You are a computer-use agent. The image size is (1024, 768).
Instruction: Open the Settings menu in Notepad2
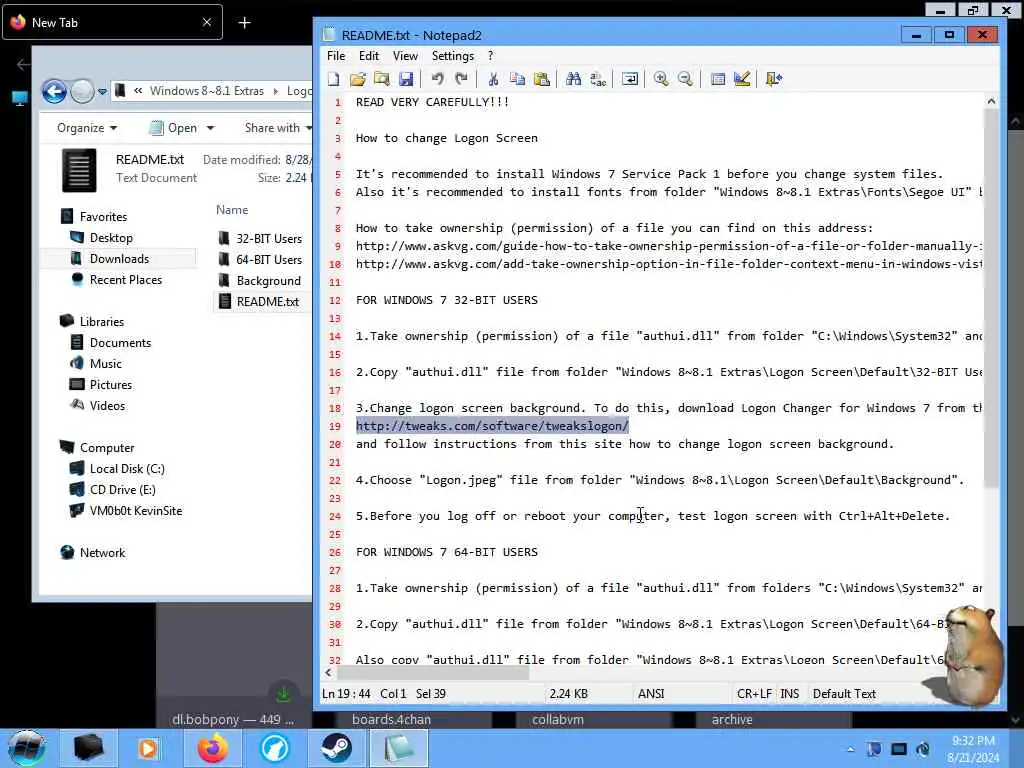coord(453,56)
